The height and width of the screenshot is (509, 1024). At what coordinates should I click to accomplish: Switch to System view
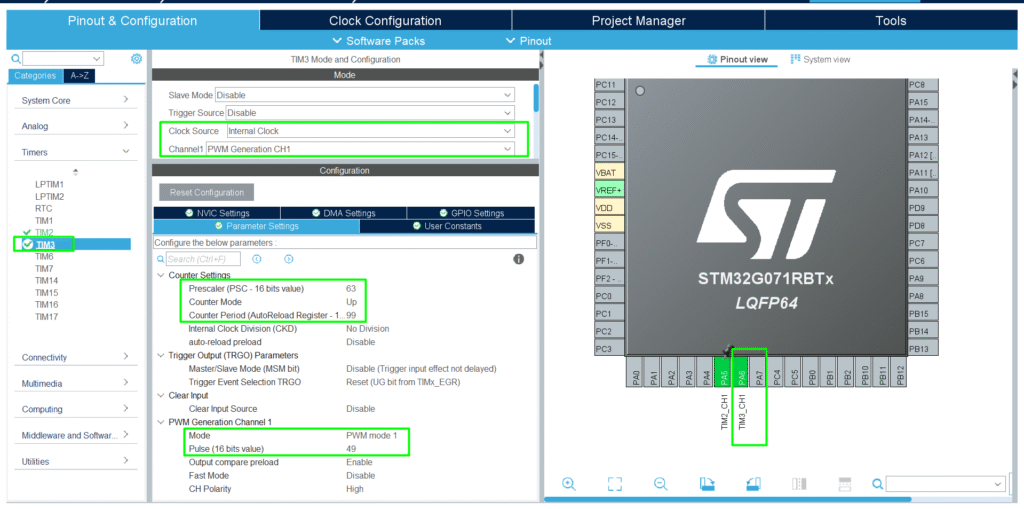click(820, 60)
